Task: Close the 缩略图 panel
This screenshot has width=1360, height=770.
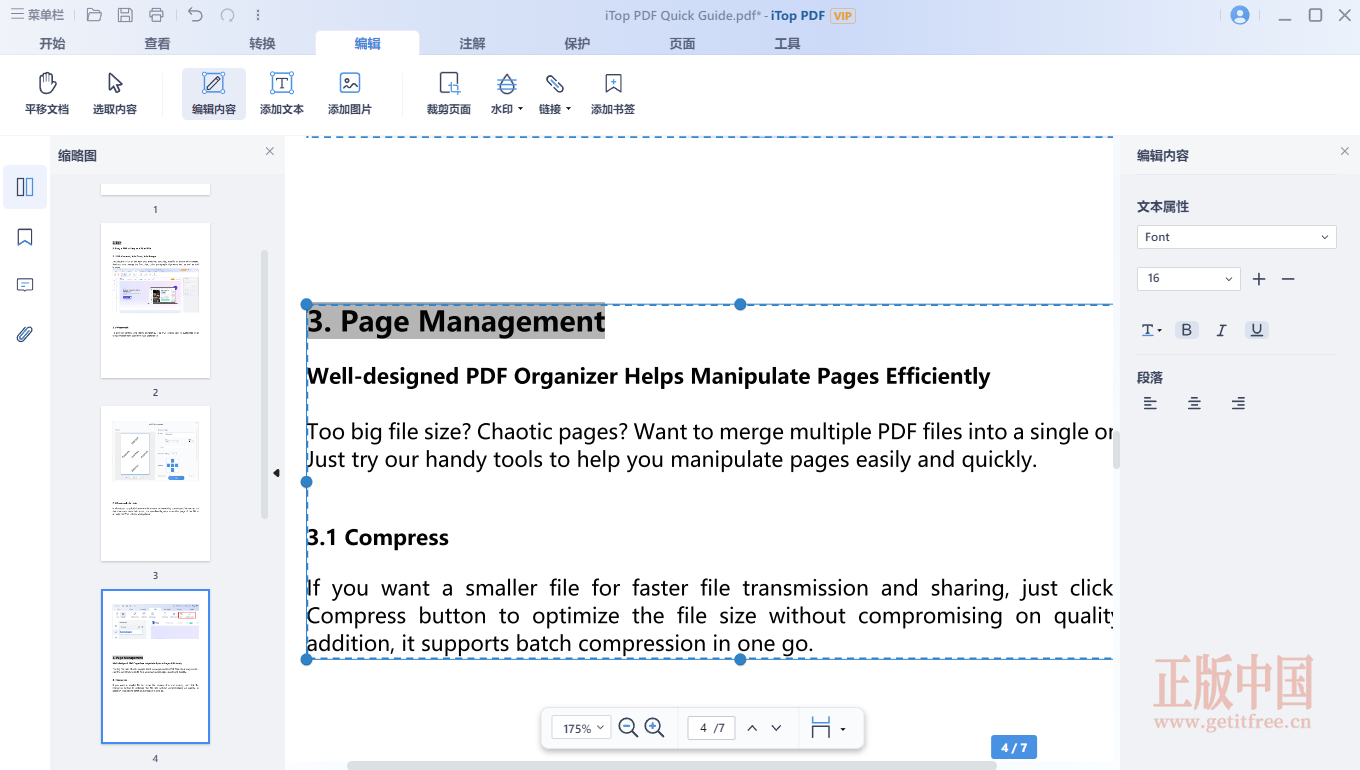Action: tap(269, 151)
